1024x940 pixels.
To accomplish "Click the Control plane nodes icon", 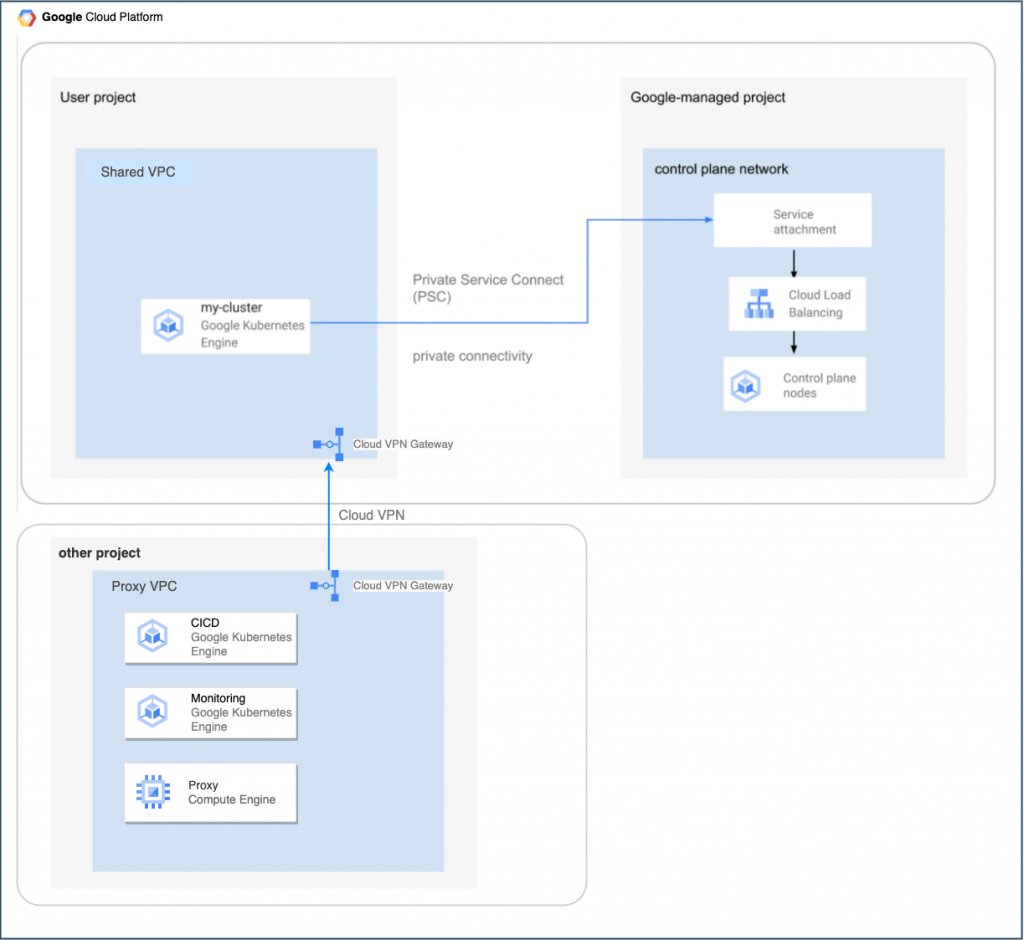I will (745, 386).
